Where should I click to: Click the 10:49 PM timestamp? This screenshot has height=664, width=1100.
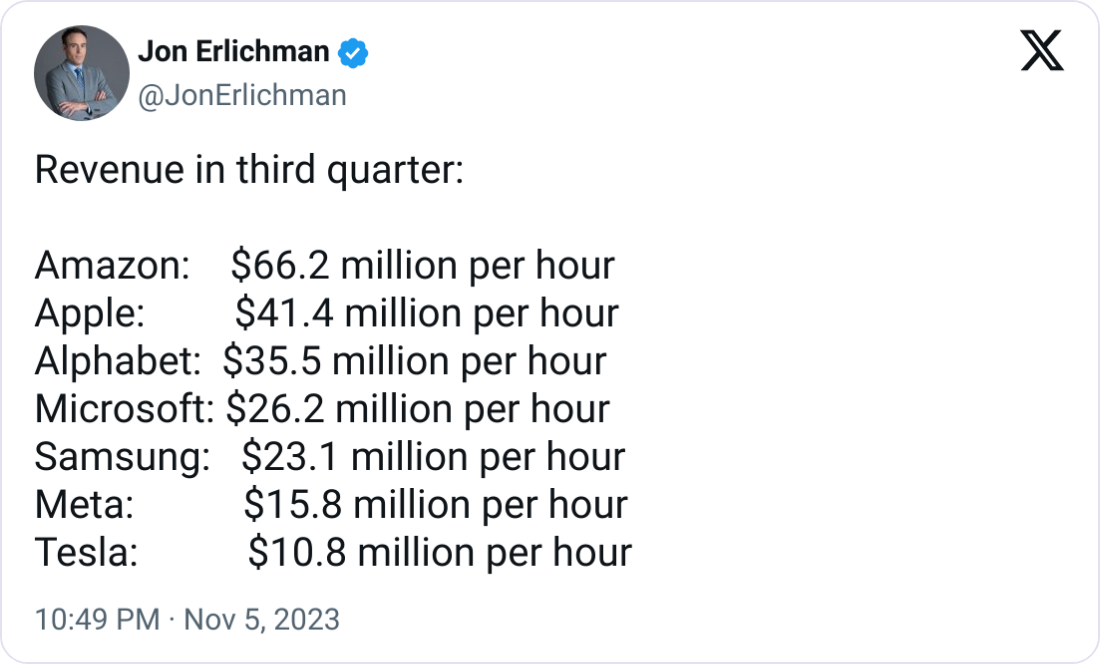pos(97,620)
